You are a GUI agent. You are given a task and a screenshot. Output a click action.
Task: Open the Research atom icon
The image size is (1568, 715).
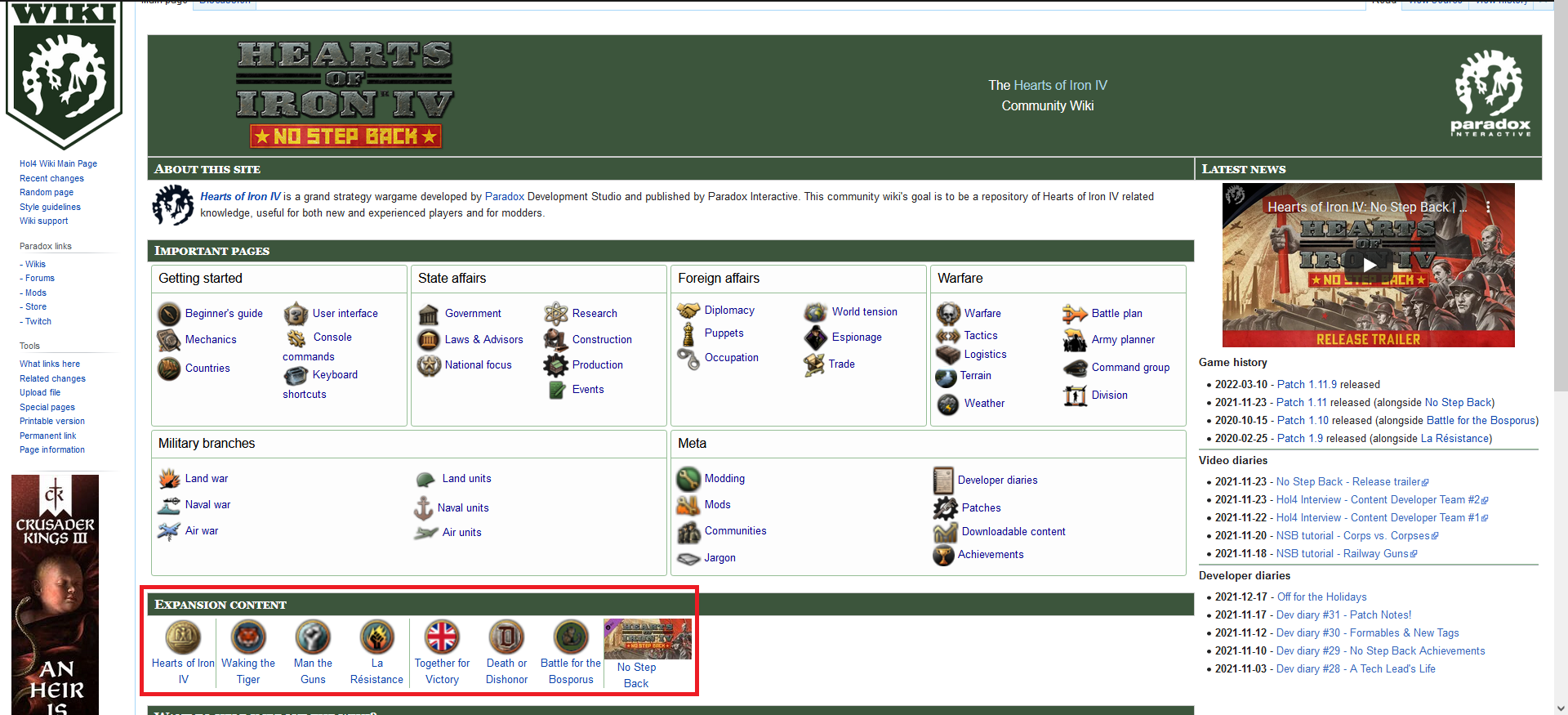[556, 314]
